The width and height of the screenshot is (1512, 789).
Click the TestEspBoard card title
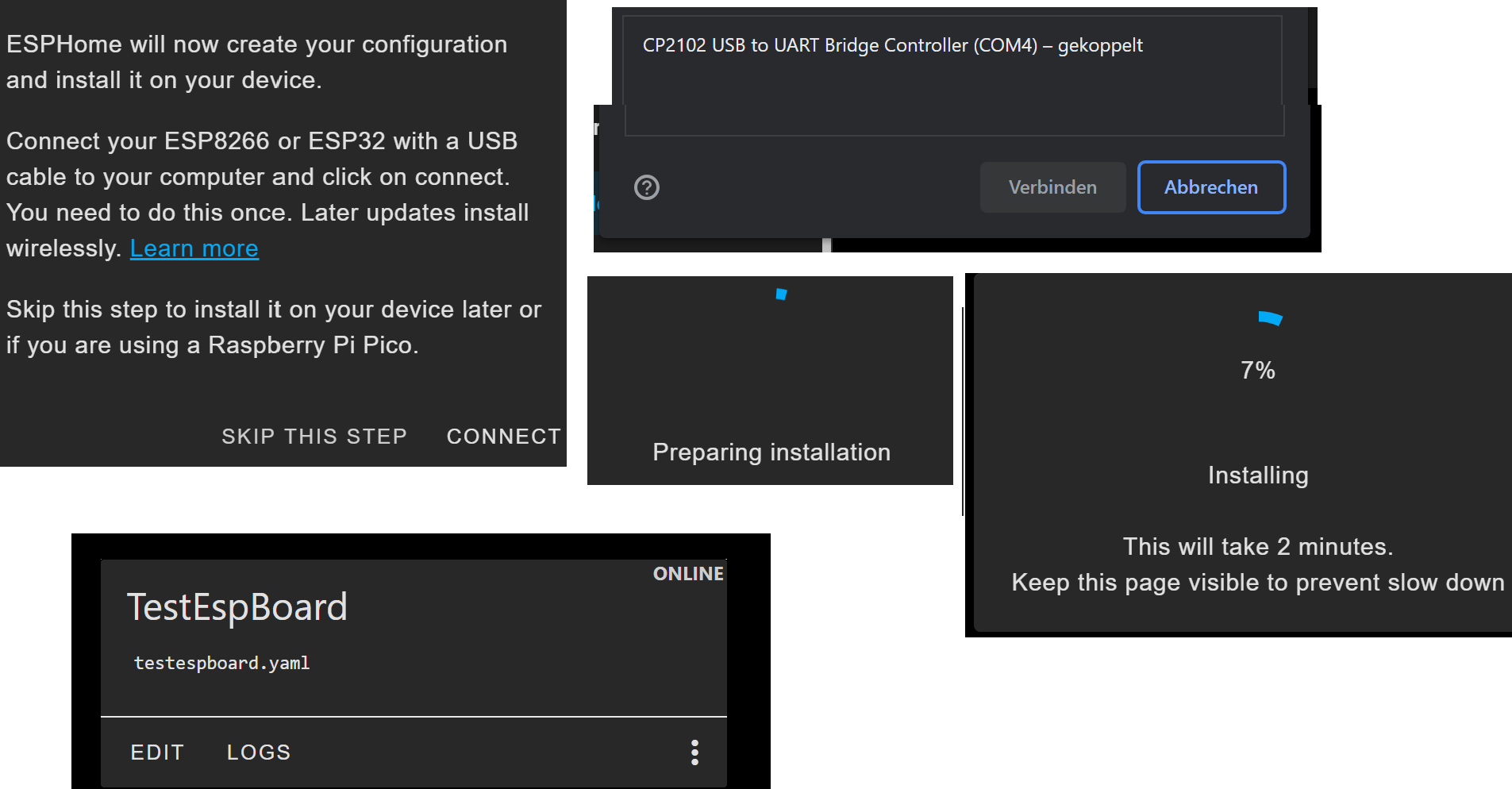(238, 607)
